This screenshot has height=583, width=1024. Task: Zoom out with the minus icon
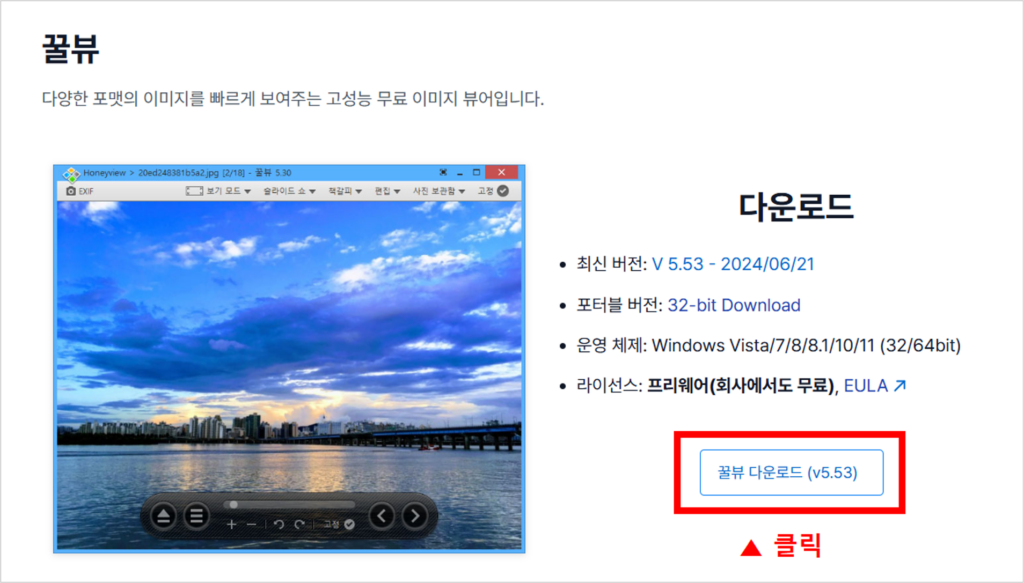click(251, 524)
